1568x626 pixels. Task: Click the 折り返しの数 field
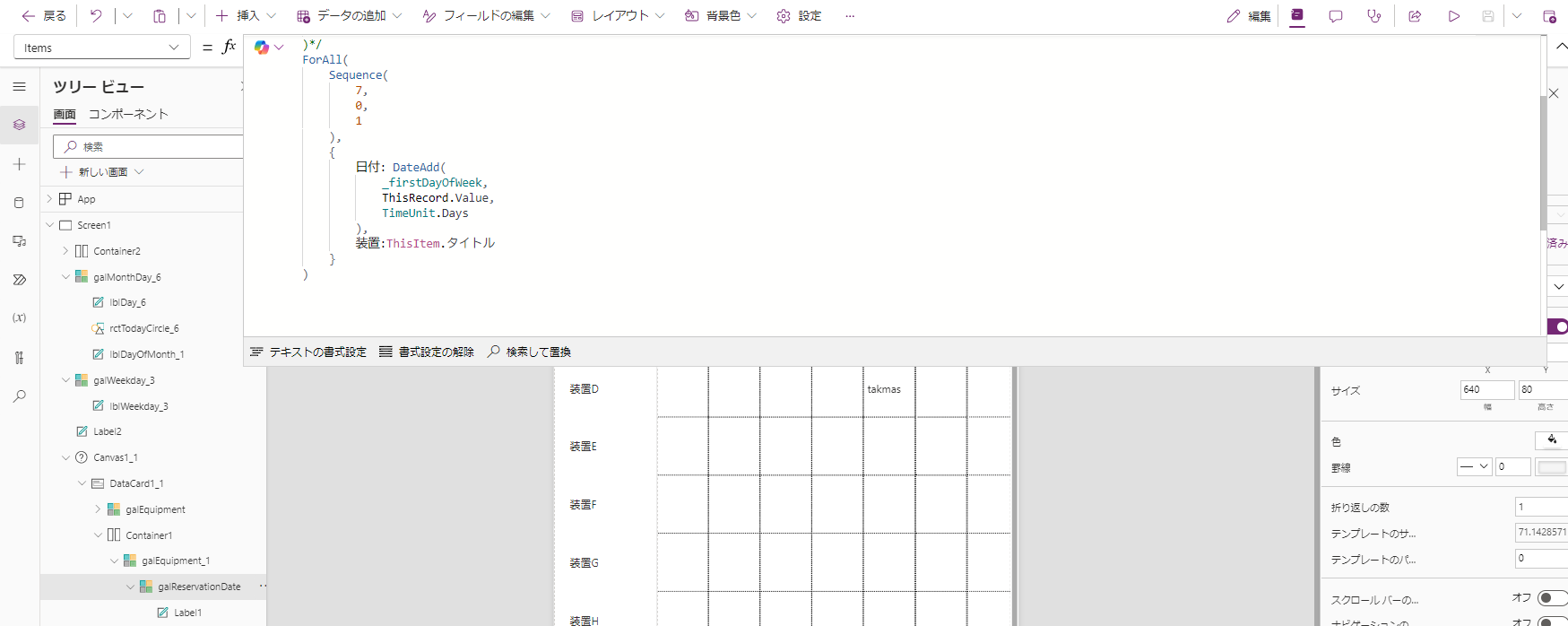(1541, 507)
